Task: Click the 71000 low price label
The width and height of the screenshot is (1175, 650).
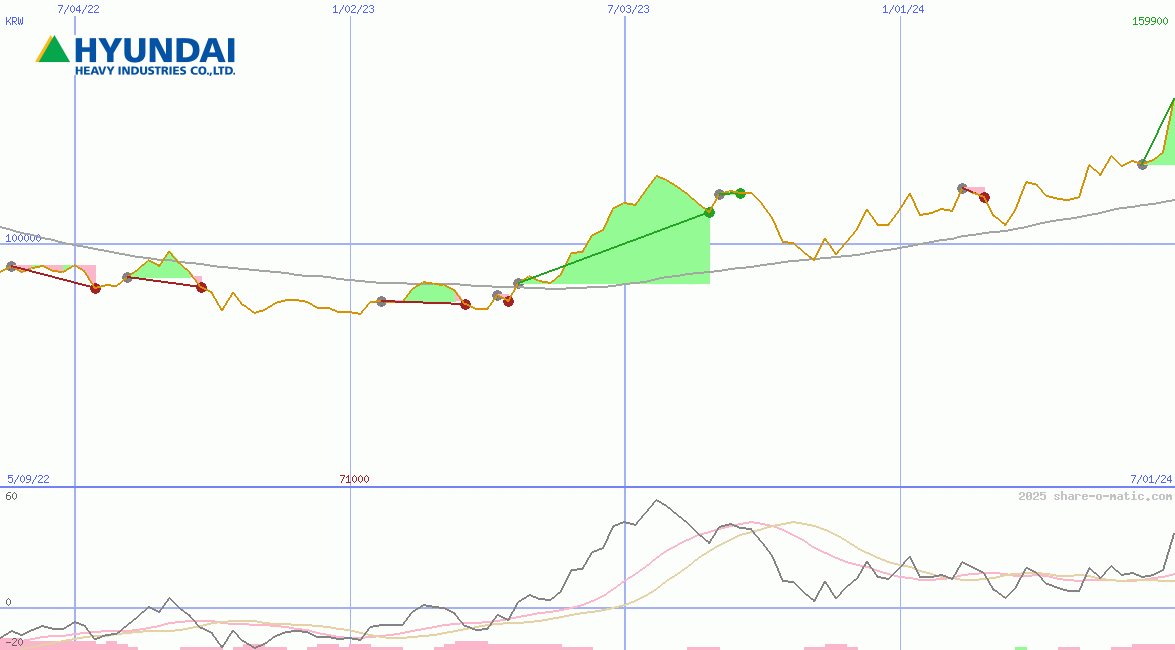Action: tap(354, 479)
